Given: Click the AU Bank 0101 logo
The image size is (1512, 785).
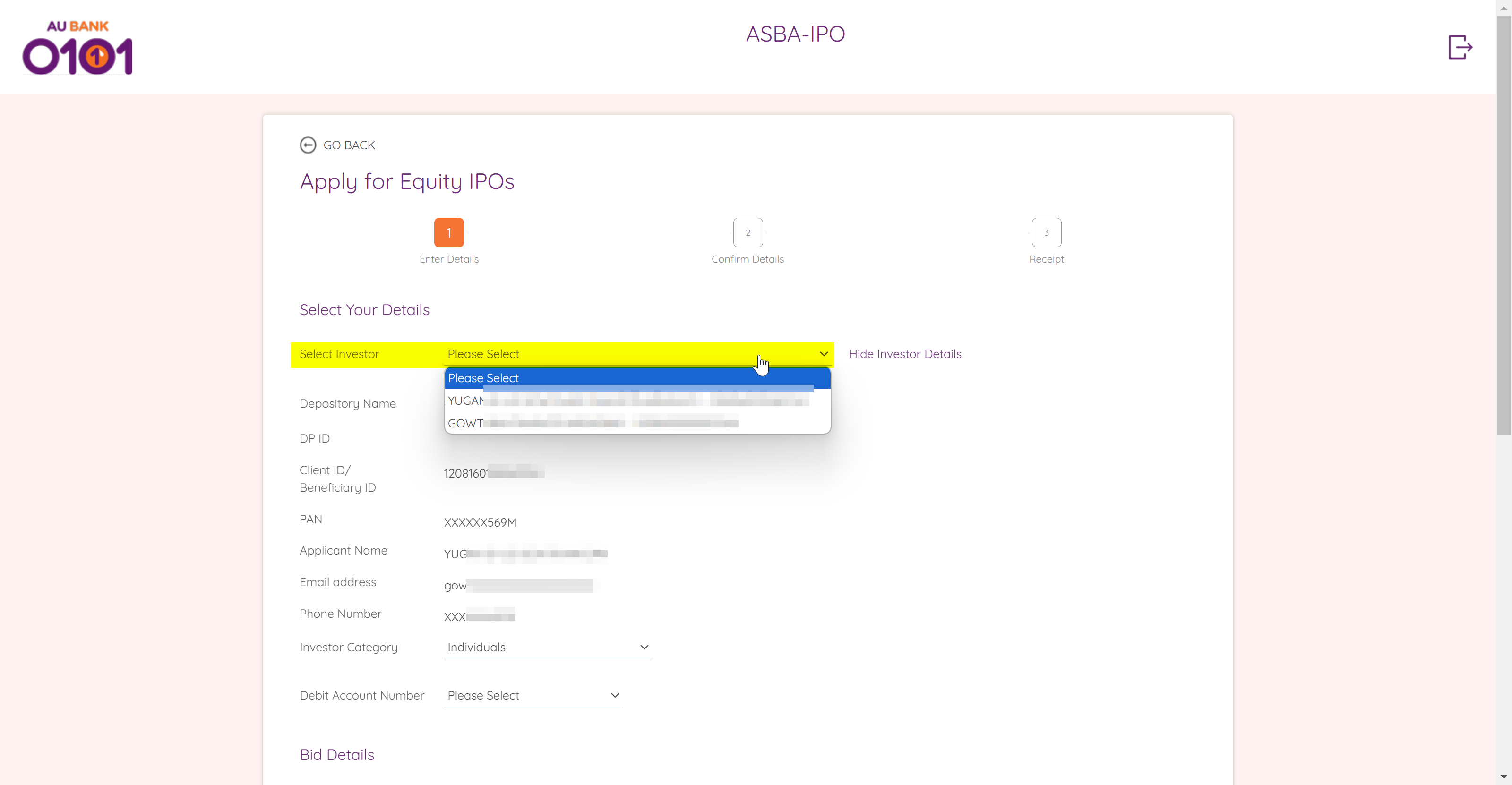Looking at the screenshot, I should click(x=77, y=48).
